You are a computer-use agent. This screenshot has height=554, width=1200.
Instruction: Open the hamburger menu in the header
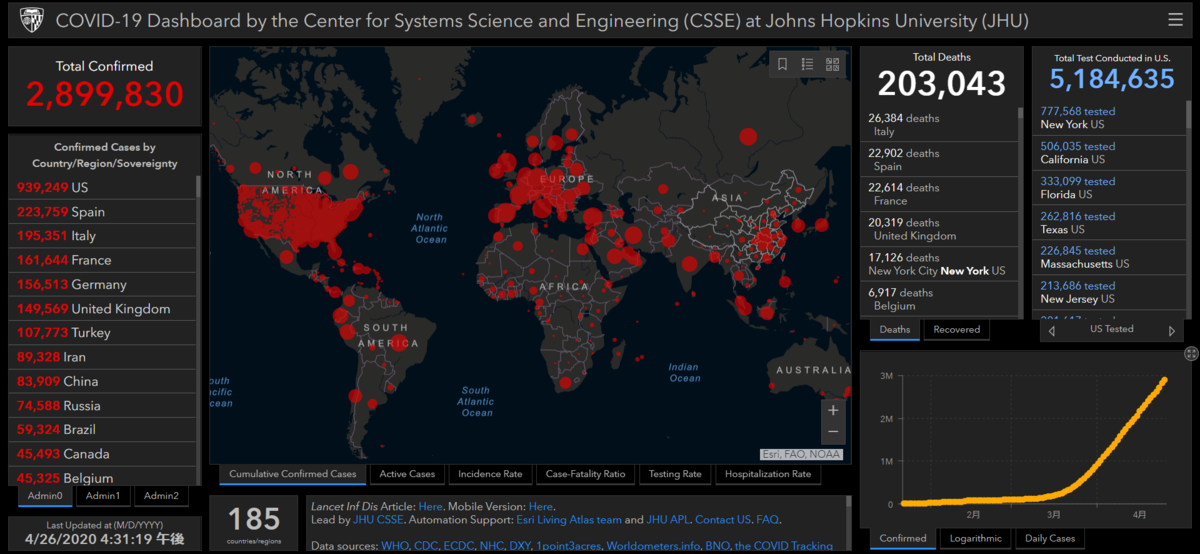tap(1174, 20)
